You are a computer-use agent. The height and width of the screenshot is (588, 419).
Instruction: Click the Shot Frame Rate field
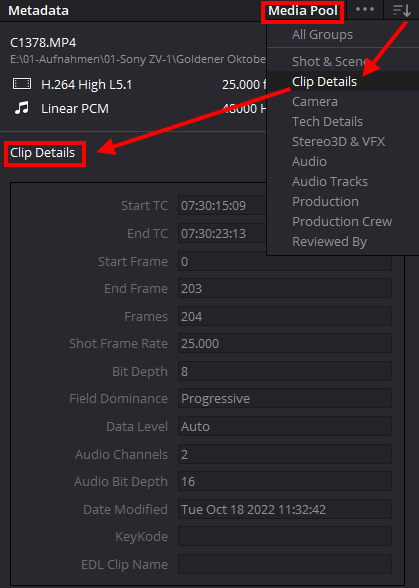click(x=285, y=344)
